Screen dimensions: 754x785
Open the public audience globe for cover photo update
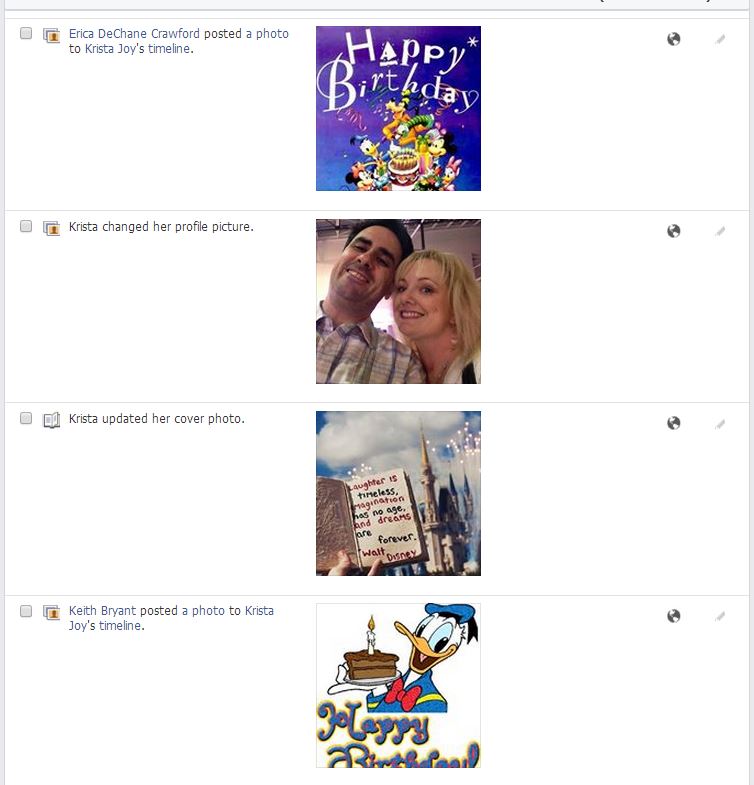click(673, 423)
